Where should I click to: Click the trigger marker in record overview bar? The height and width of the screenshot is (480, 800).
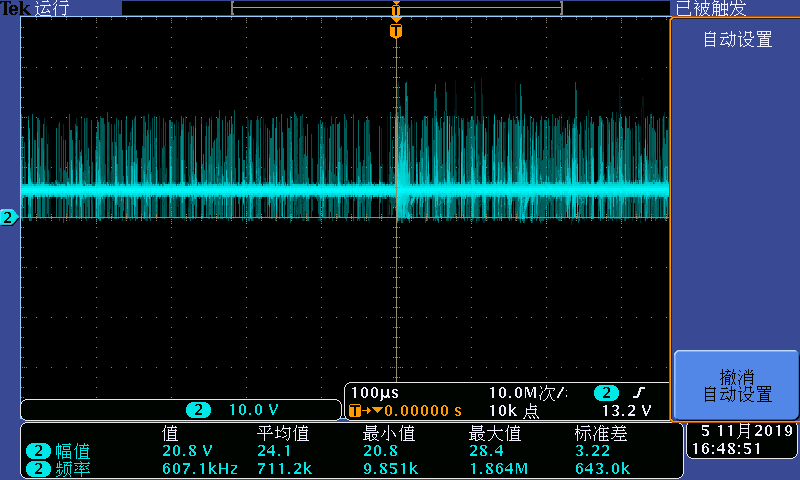(396, 9)
